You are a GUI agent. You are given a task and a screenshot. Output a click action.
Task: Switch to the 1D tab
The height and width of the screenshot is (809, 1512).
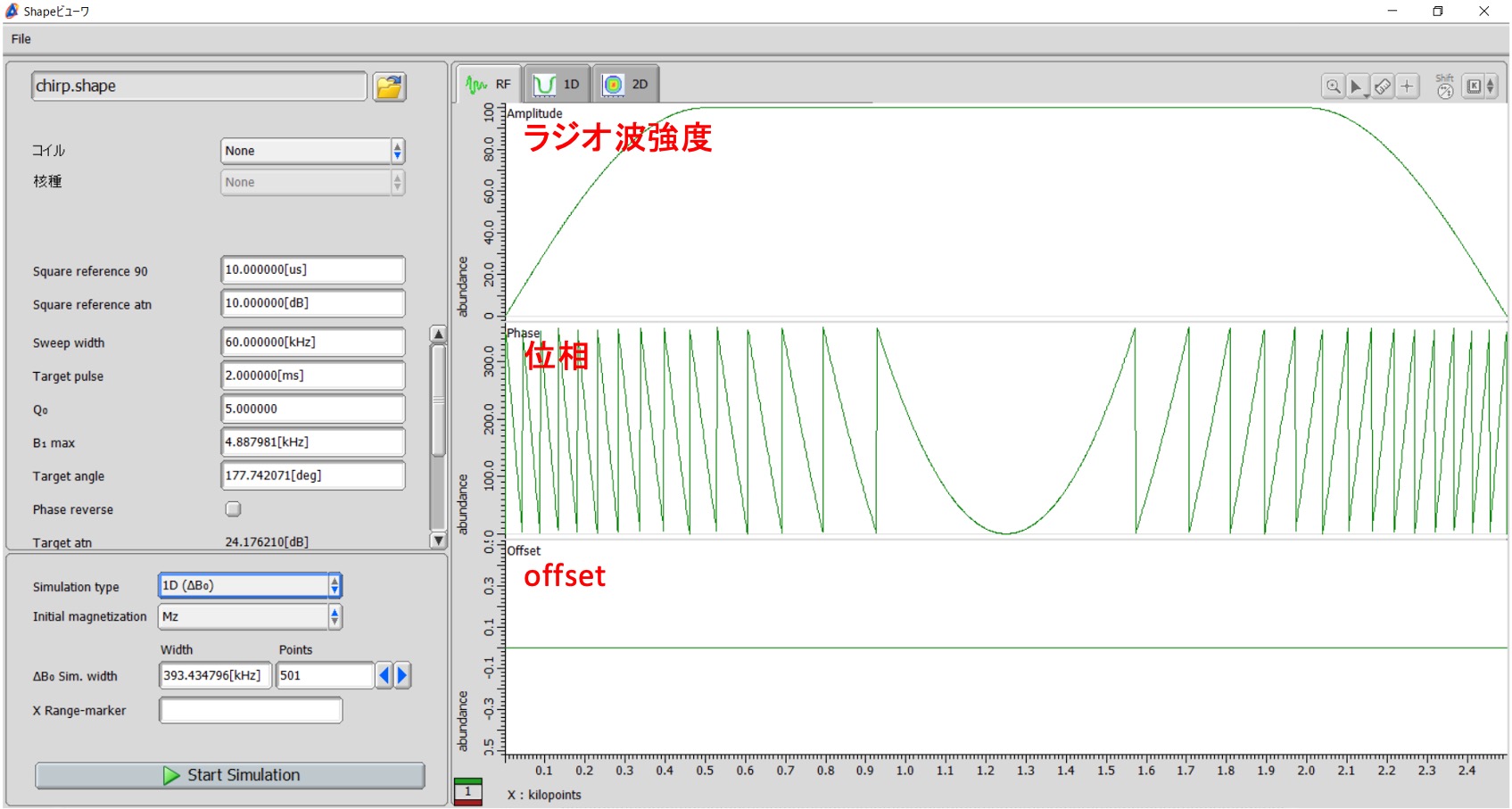coord(558,85)
